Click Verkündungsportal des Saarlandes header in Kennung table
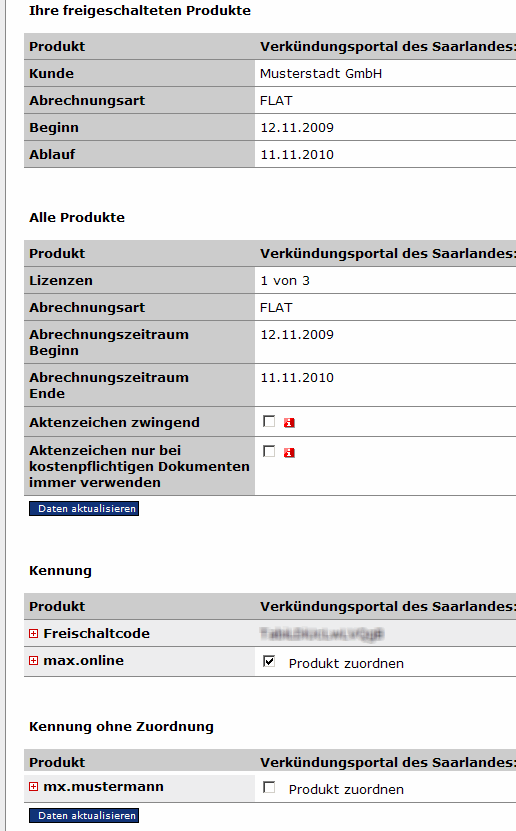 click(388, 606)
